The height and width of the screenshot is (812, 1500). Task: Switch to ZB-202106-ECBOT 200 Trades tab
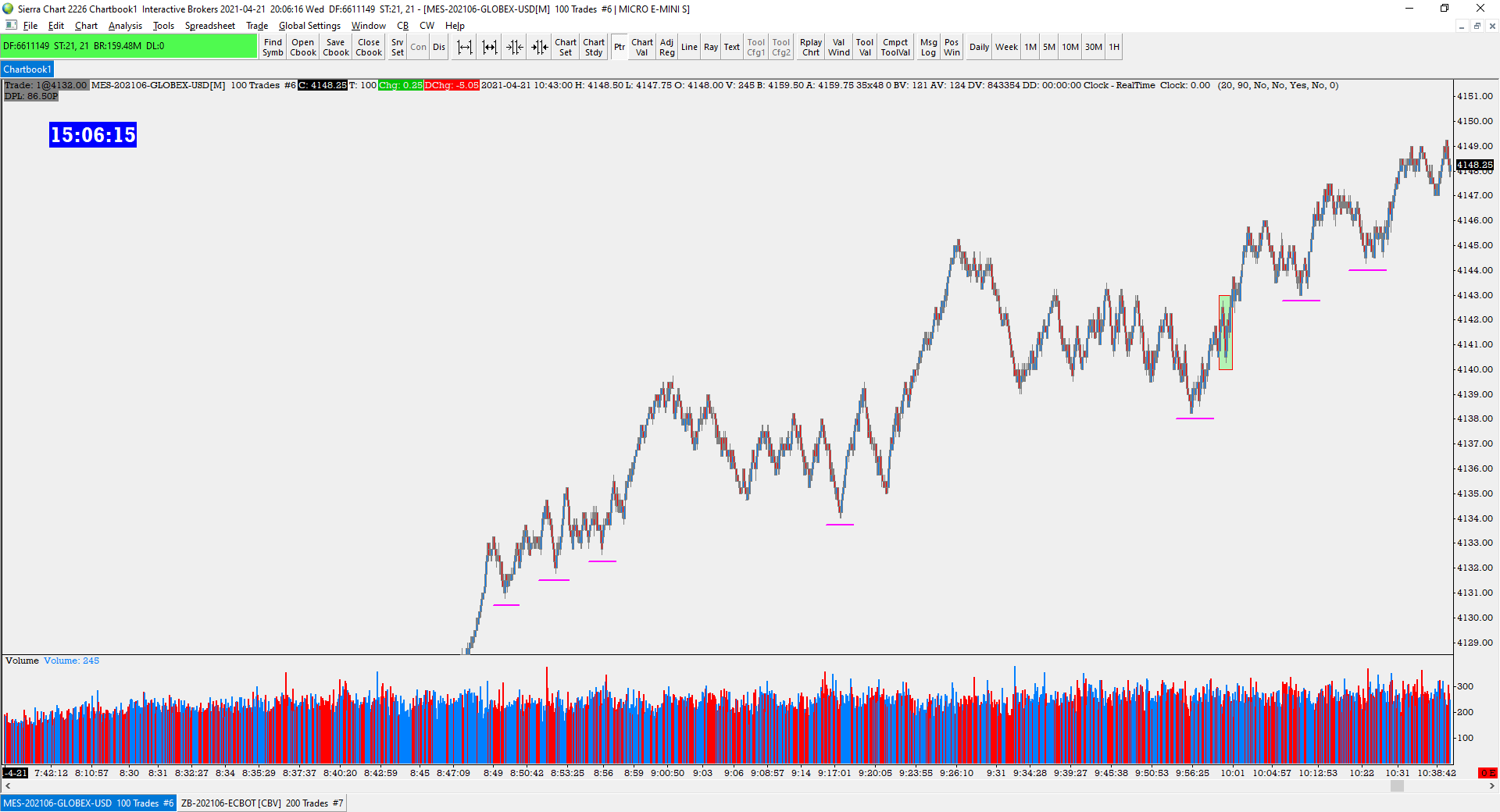pyautogui.click(x=262, y=803)
